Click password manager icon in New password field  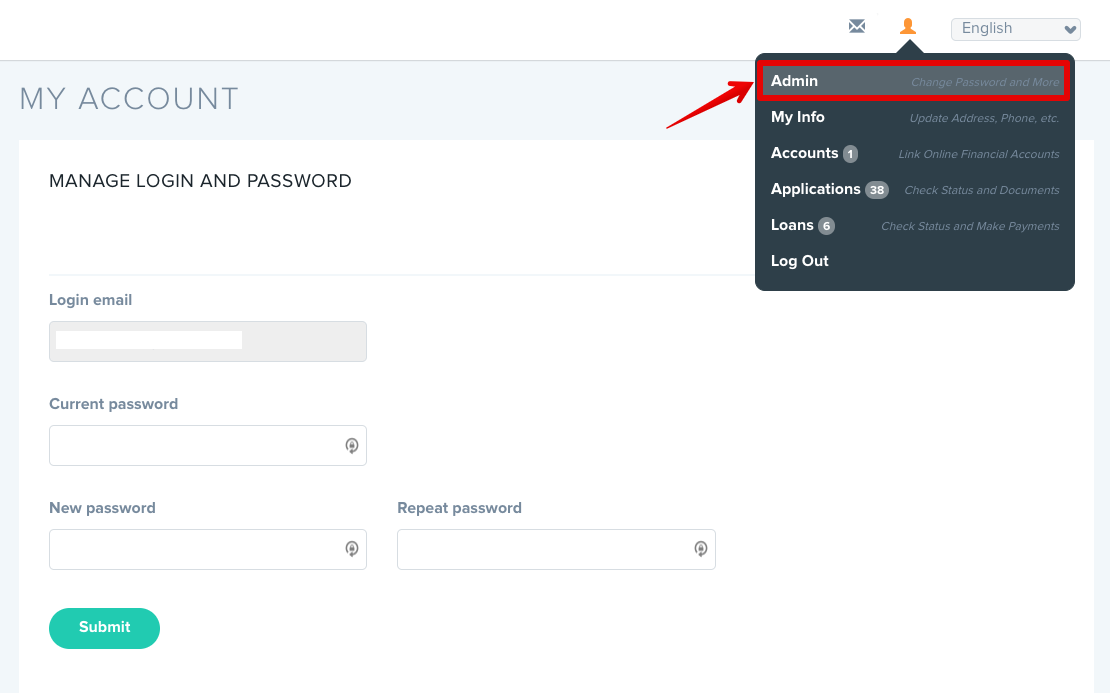coord(352,549)
